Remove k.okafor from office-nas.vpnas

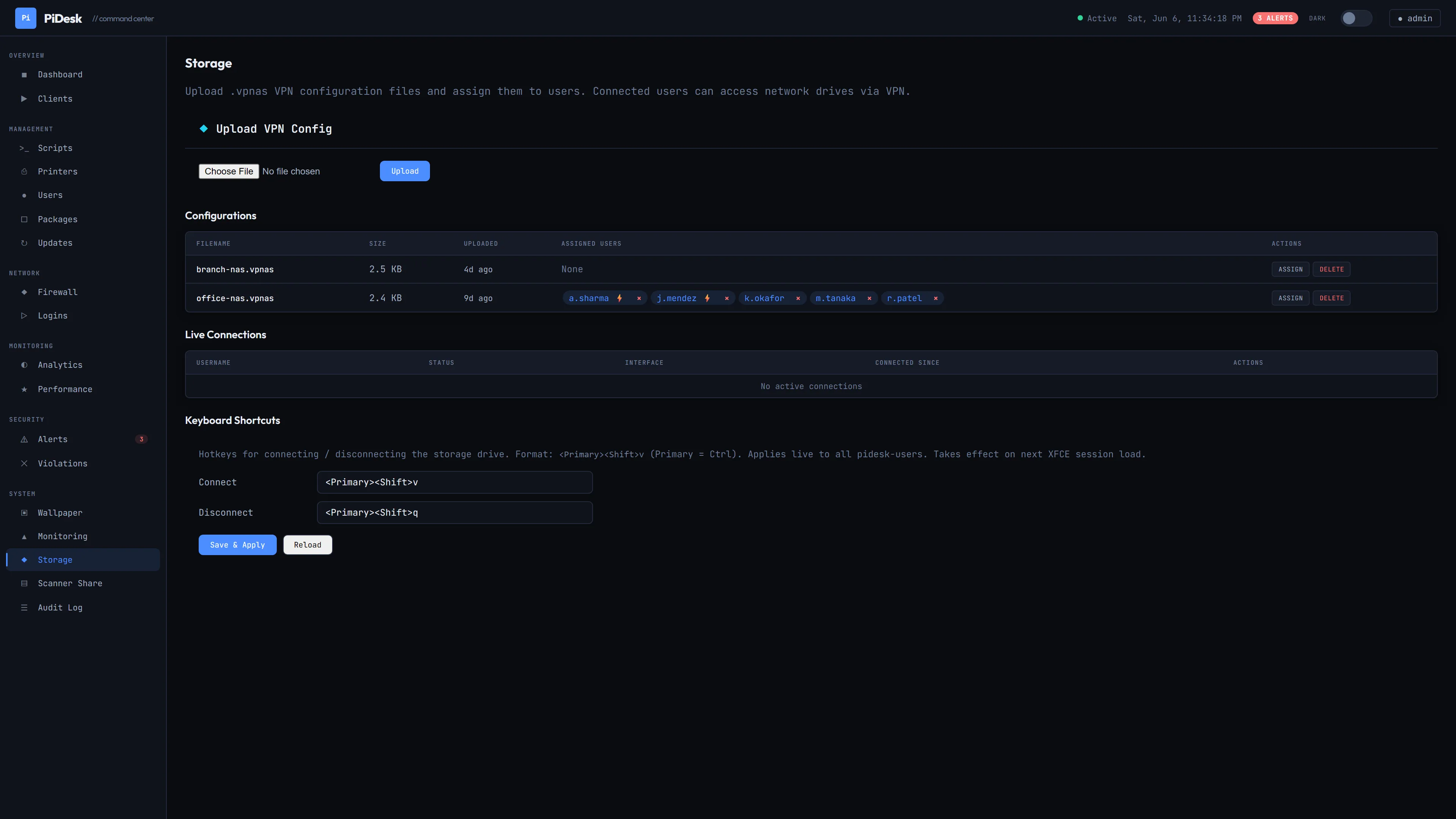click(798, 298)
